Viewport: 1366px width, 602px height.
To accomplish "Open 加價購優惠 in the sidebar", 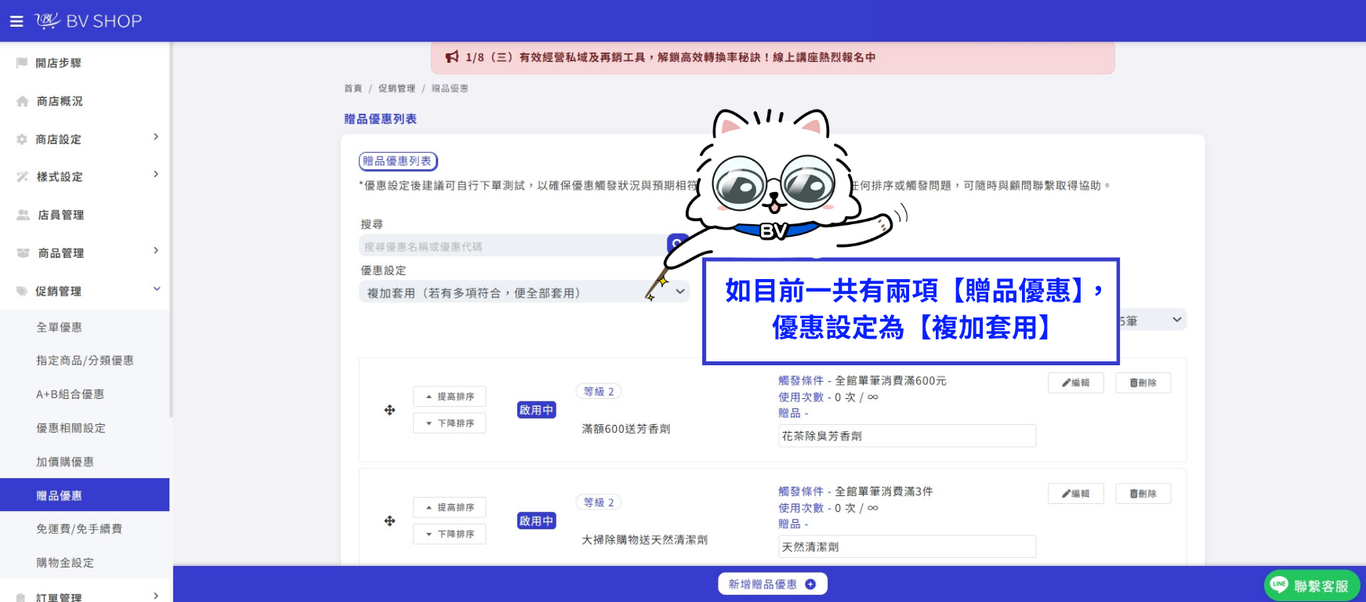I will pyautogui.click(x=65, y=462).
